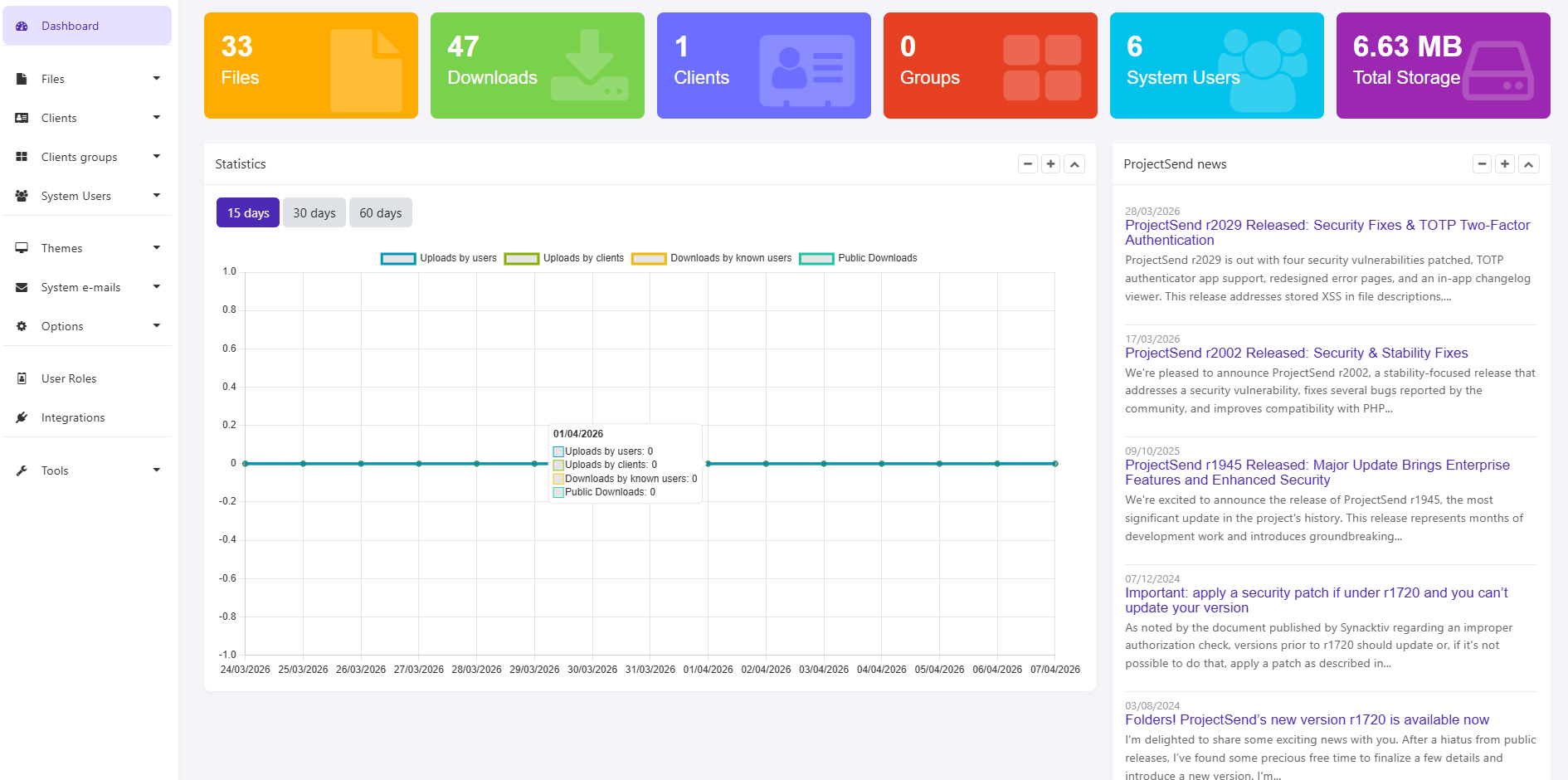Toggle Public Downloads legend series
1568x780 pixels.
(858, 258)
